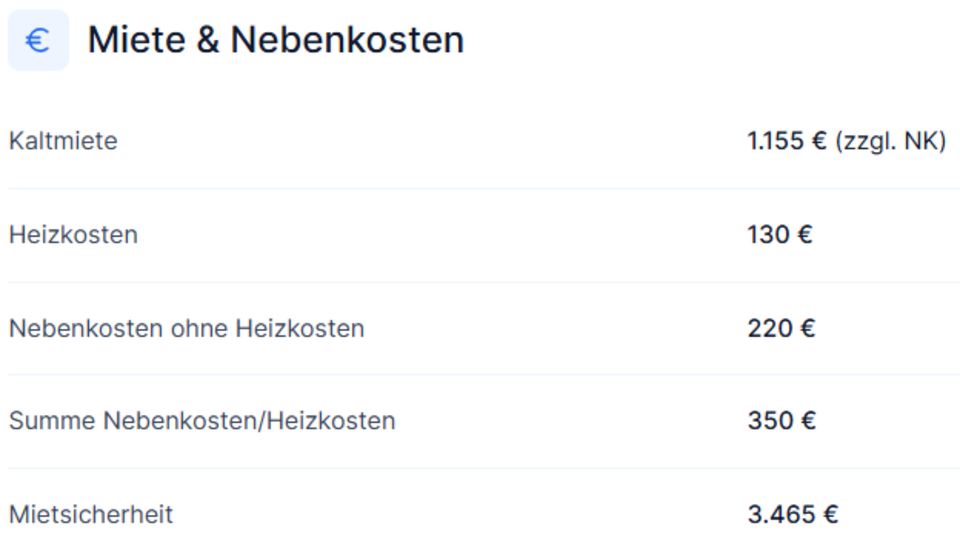Click the number 220 for Nebenkosten

[768, 328]
